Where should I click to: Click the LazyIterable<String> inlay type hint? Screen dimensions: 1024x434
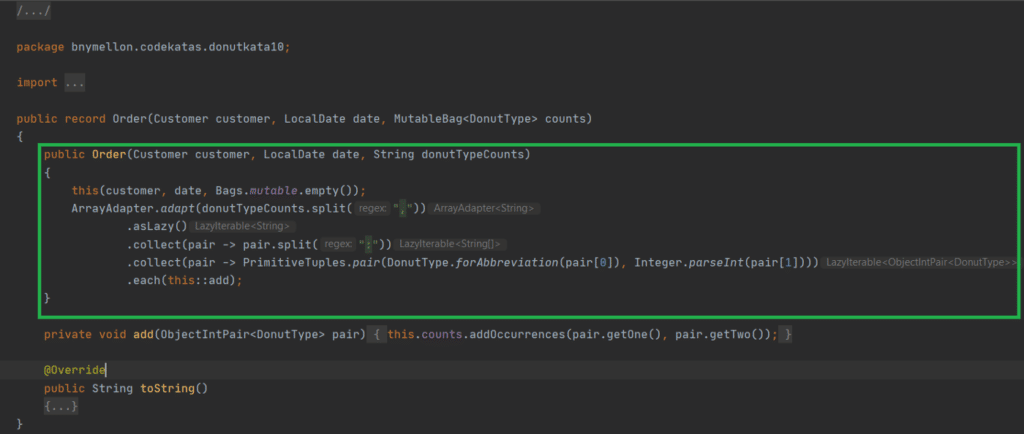pos(242,227)
